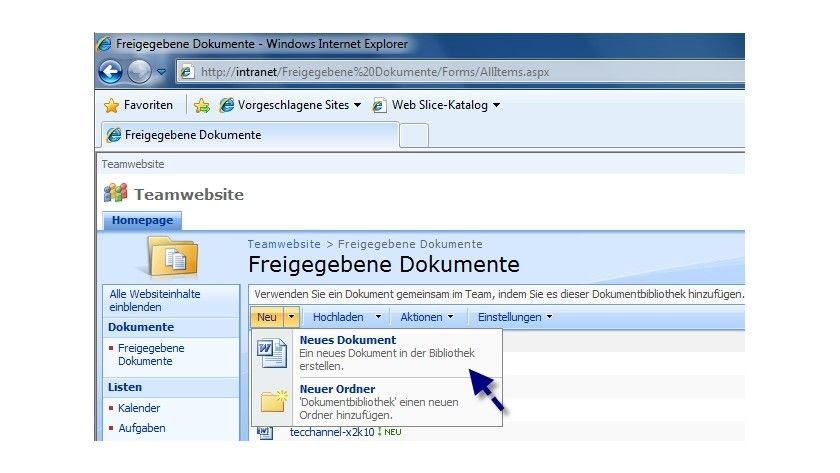Image resolution: width=840 pixels, height=473 pixels.
Task: Choose Neuer Ordner menu entry
Action: [x=377, y=402]
